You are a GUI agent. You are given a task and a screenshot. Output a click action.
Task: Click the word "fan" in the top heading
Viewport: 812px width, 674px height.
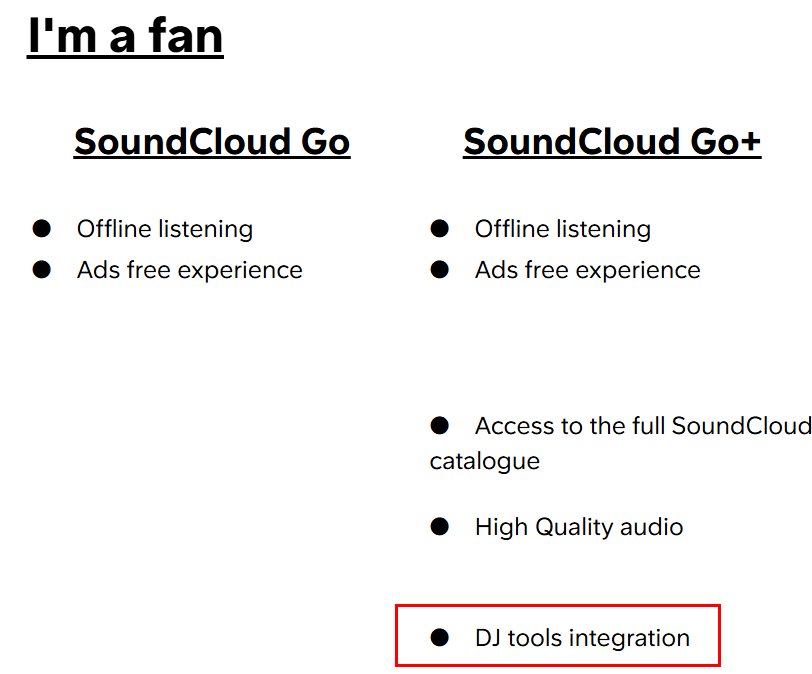(185, 36)
